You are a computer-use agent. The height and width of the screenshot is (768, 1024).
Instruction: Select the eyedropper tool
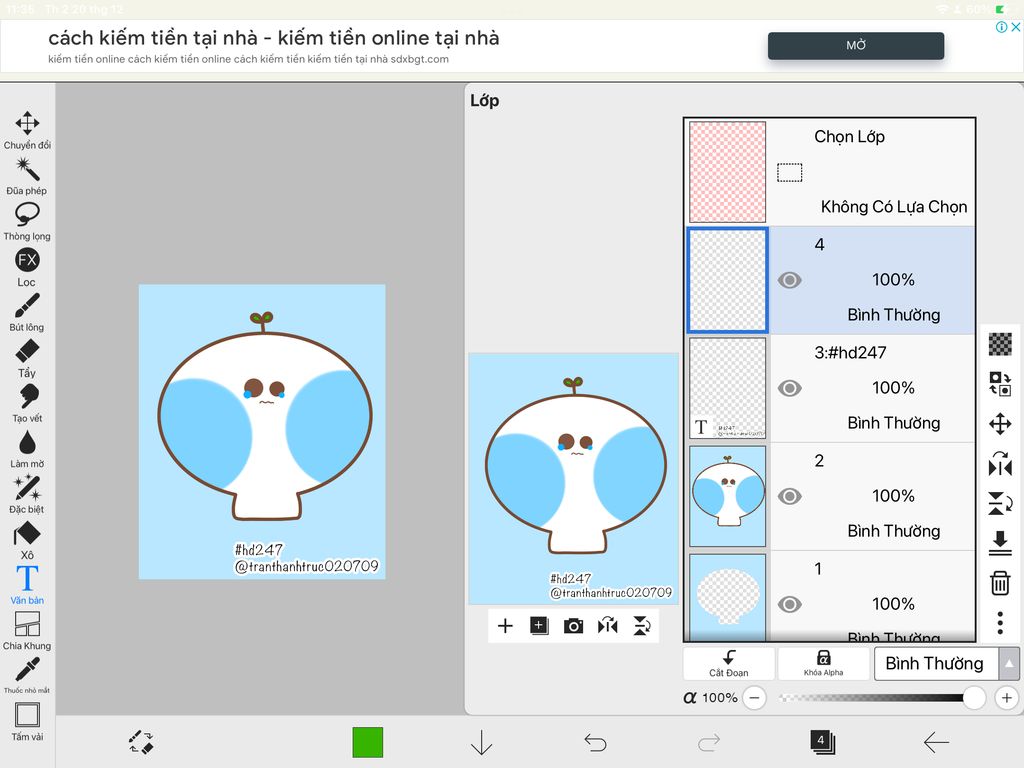pyautogui.click(x=27, y=675)
